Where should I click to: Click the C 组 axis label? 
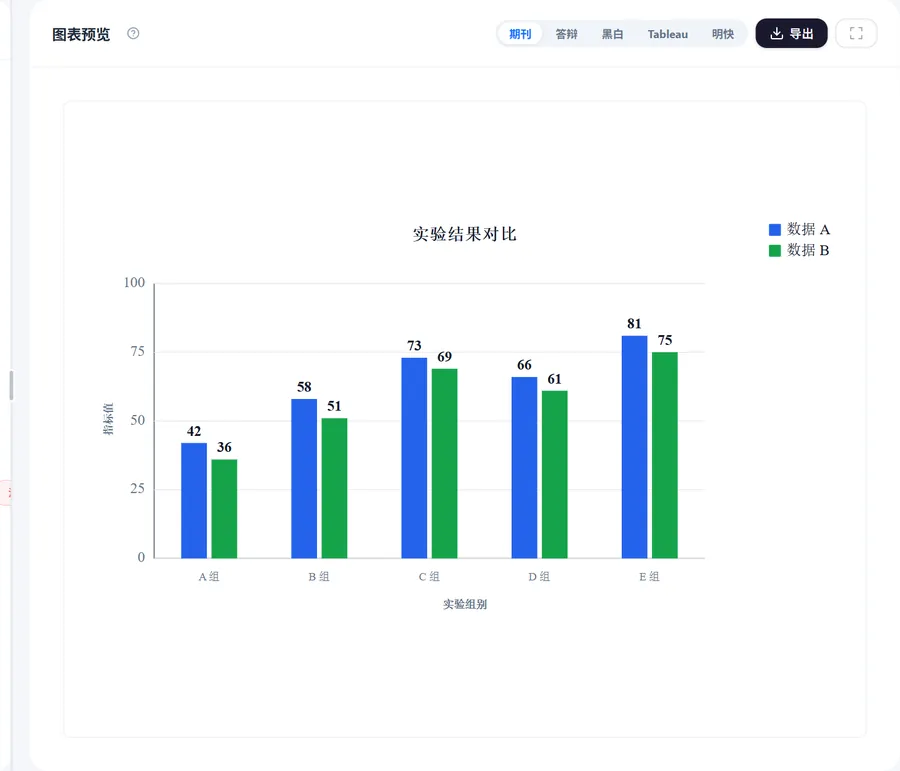[429, 576]
